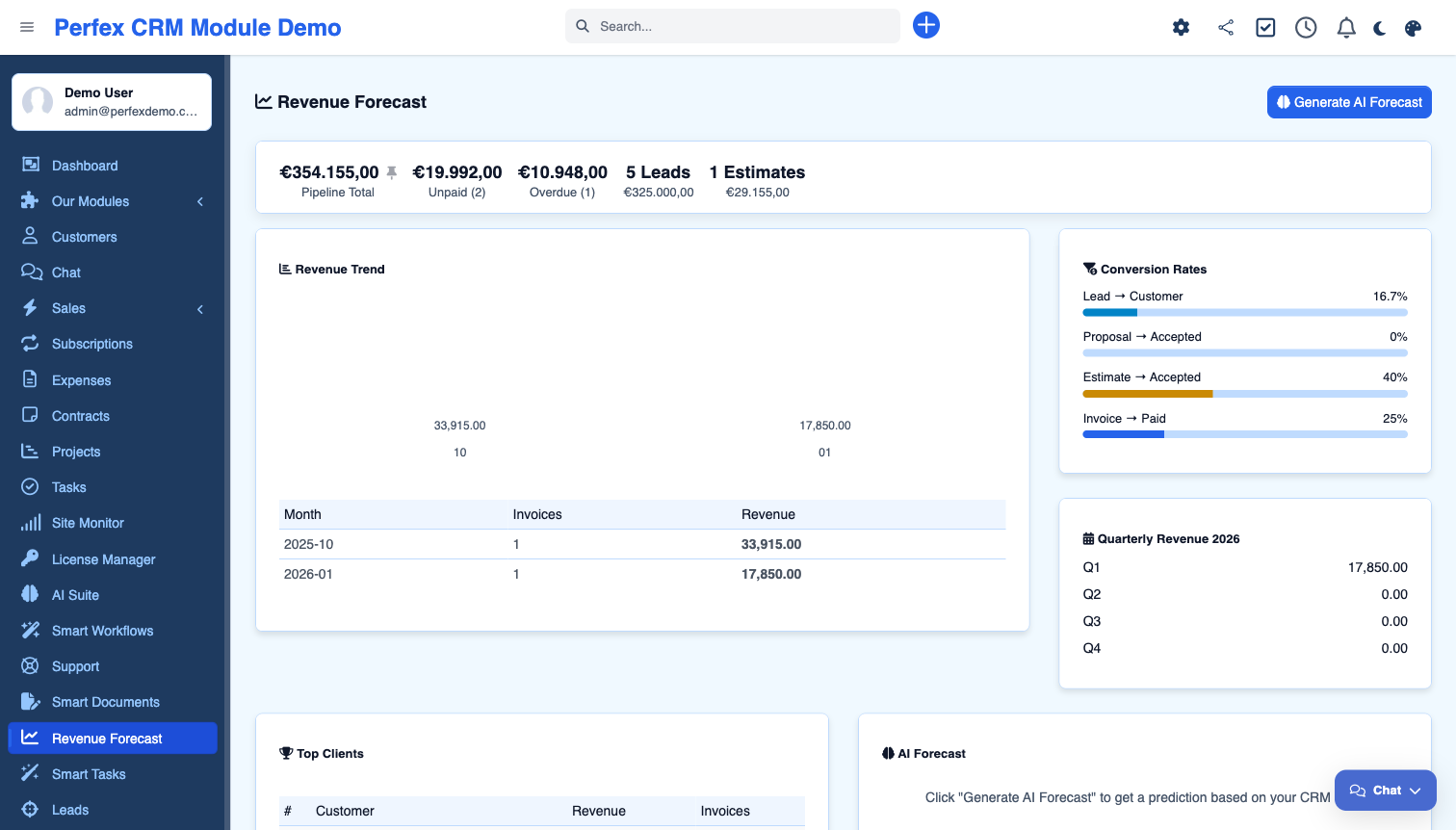
Task: Click the Generate AI Forecast button
Action: point(1348,102)
